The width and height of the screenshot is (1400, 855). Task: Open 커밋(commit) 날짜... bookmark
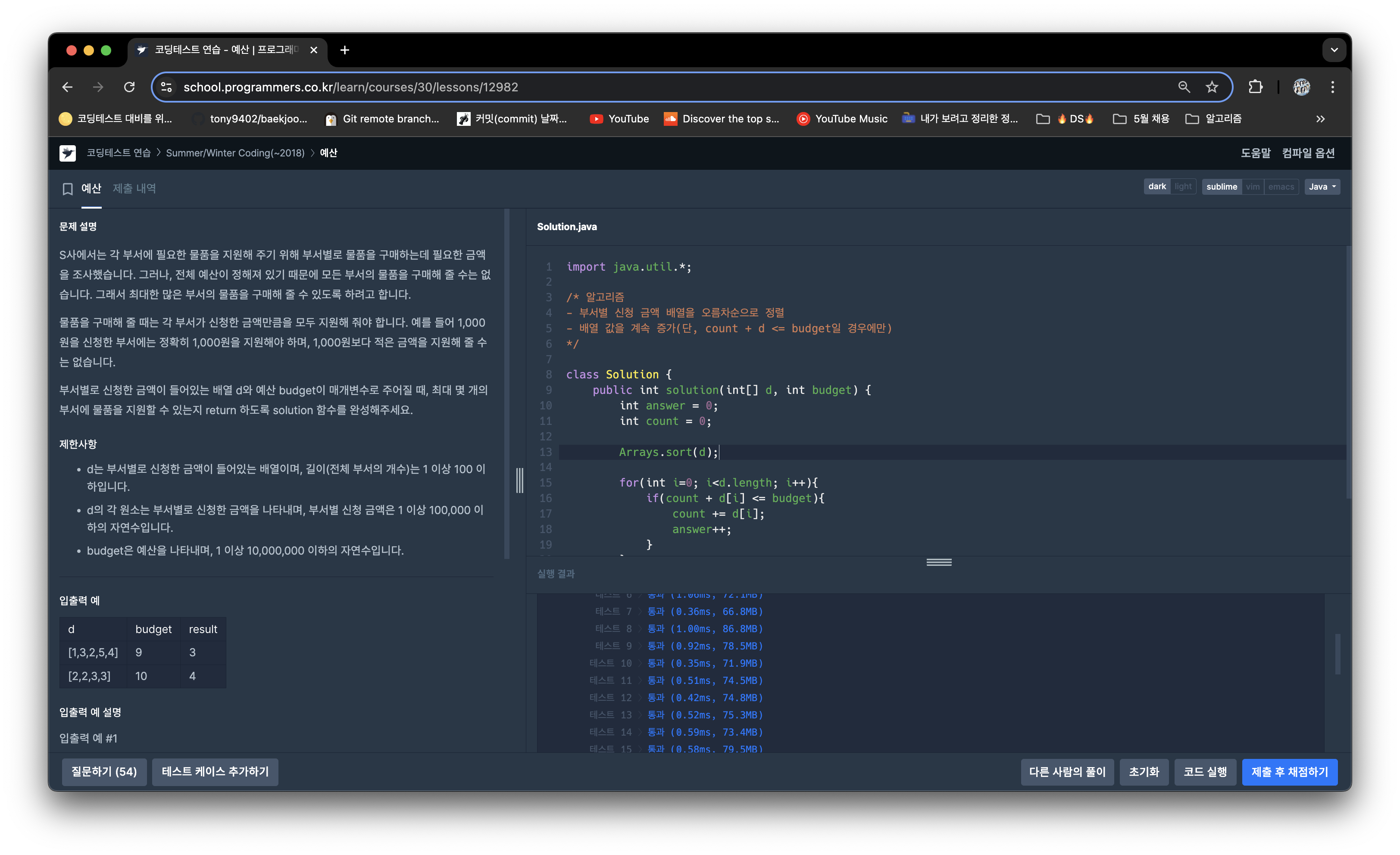pos(512,119)
